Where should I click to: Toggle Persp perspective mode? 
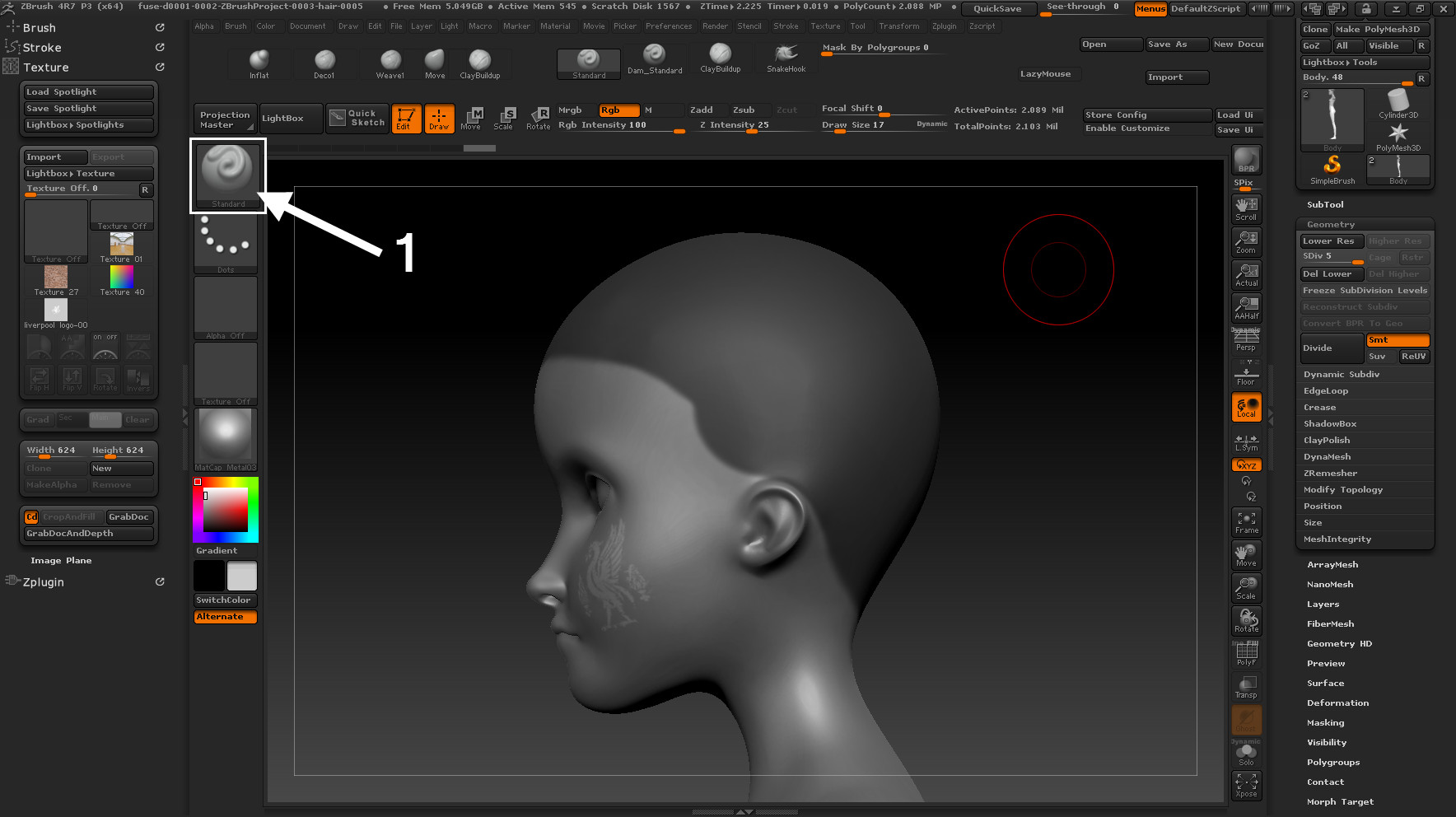[1246, 339]
